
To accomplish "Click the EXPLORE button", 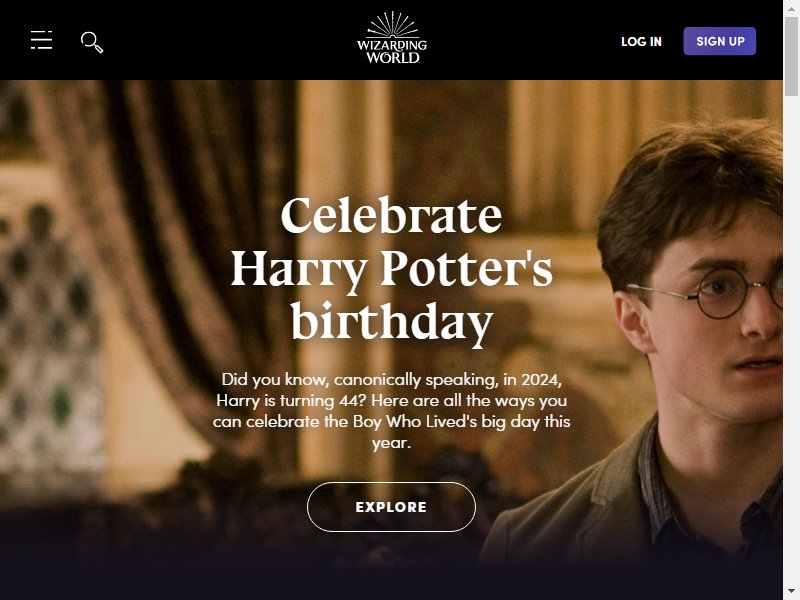I will point(391,507).
